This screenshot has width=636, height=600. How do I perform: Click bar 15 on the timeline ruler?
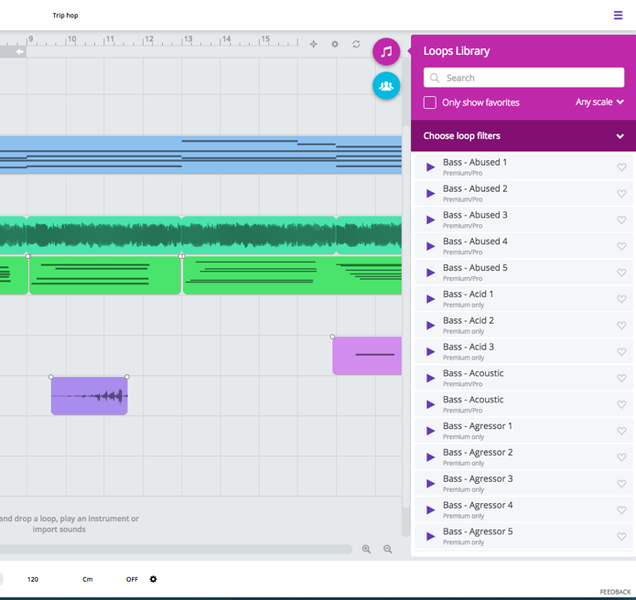click(x=265, y=39)
